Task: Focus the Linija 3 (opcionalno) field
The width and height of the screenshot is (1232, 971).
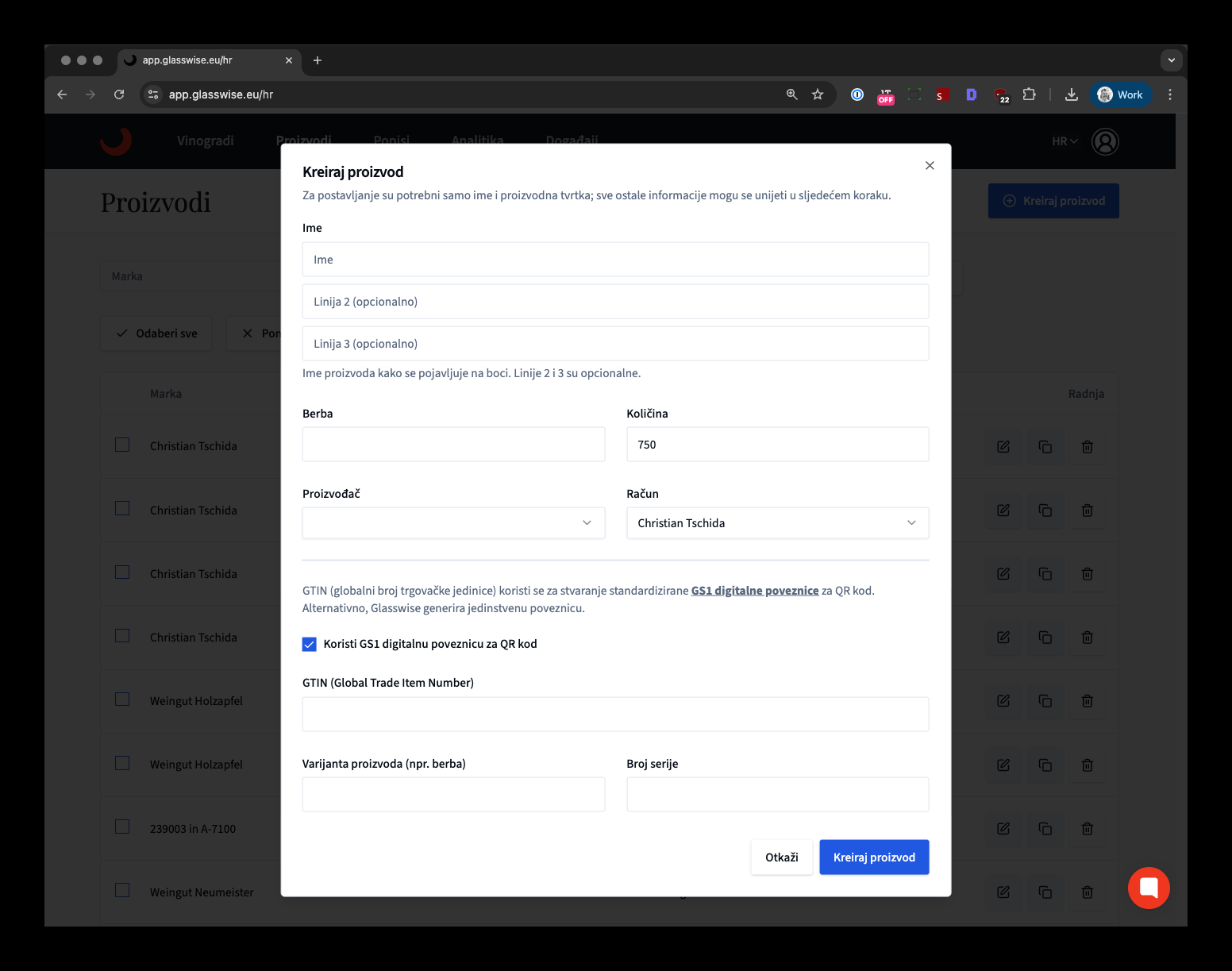Action: 615,344
